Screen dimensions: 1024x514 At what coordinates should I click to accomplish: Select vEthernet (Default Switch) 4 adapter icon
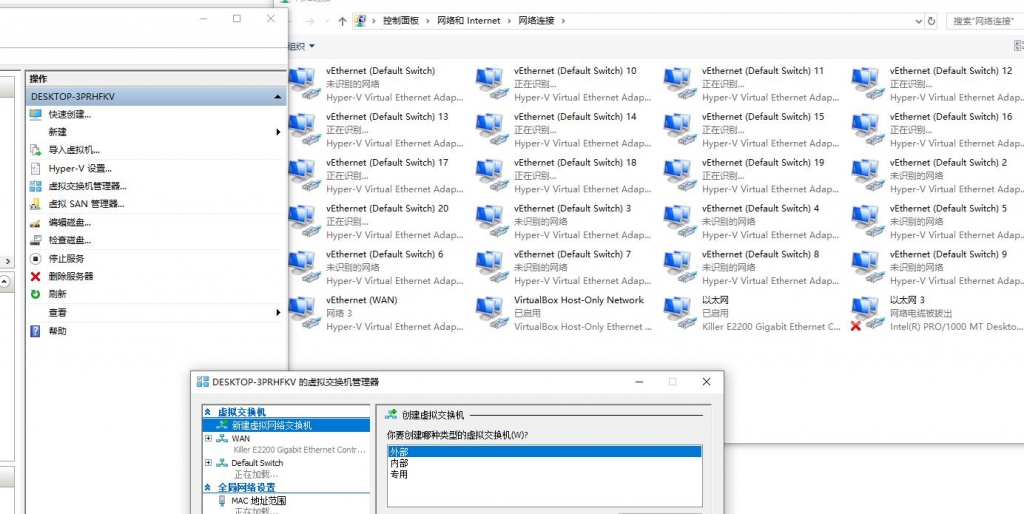pos(679,221)
